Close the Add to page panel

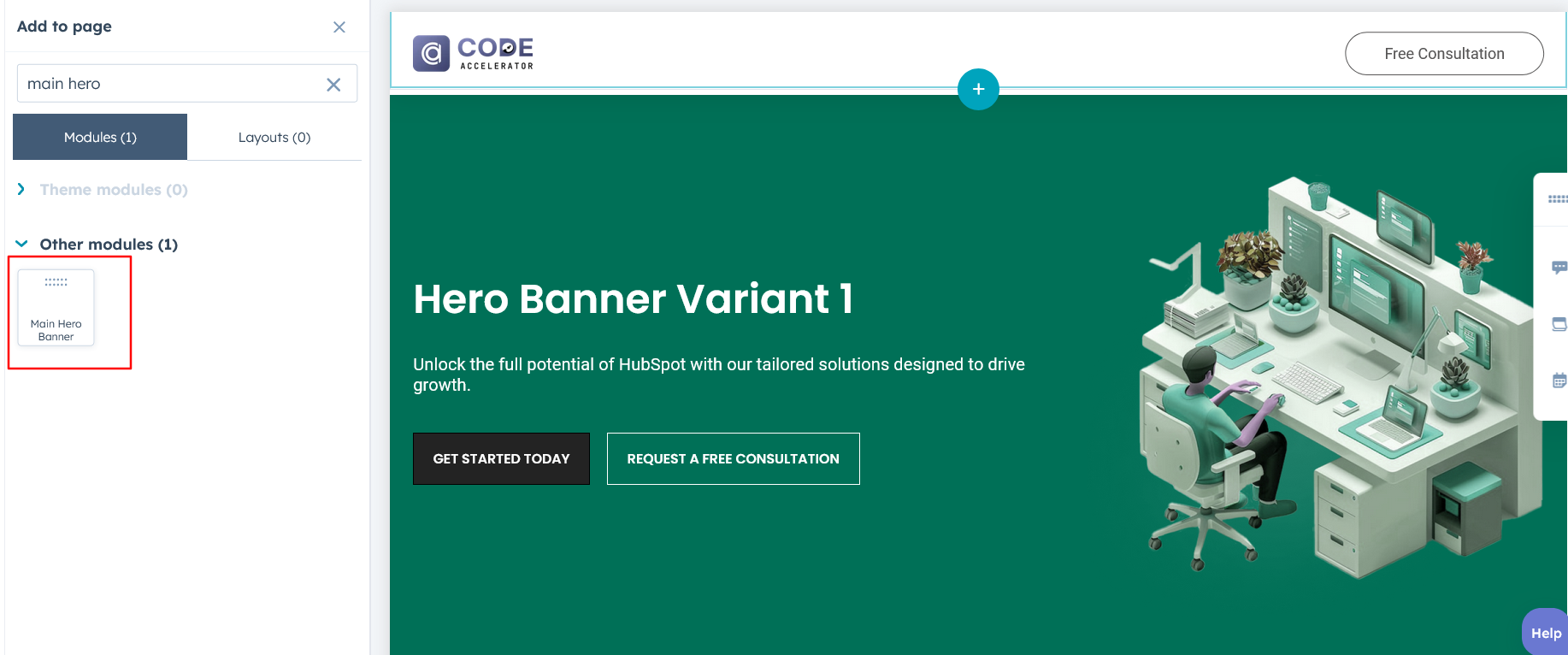[x=339, y=27]
